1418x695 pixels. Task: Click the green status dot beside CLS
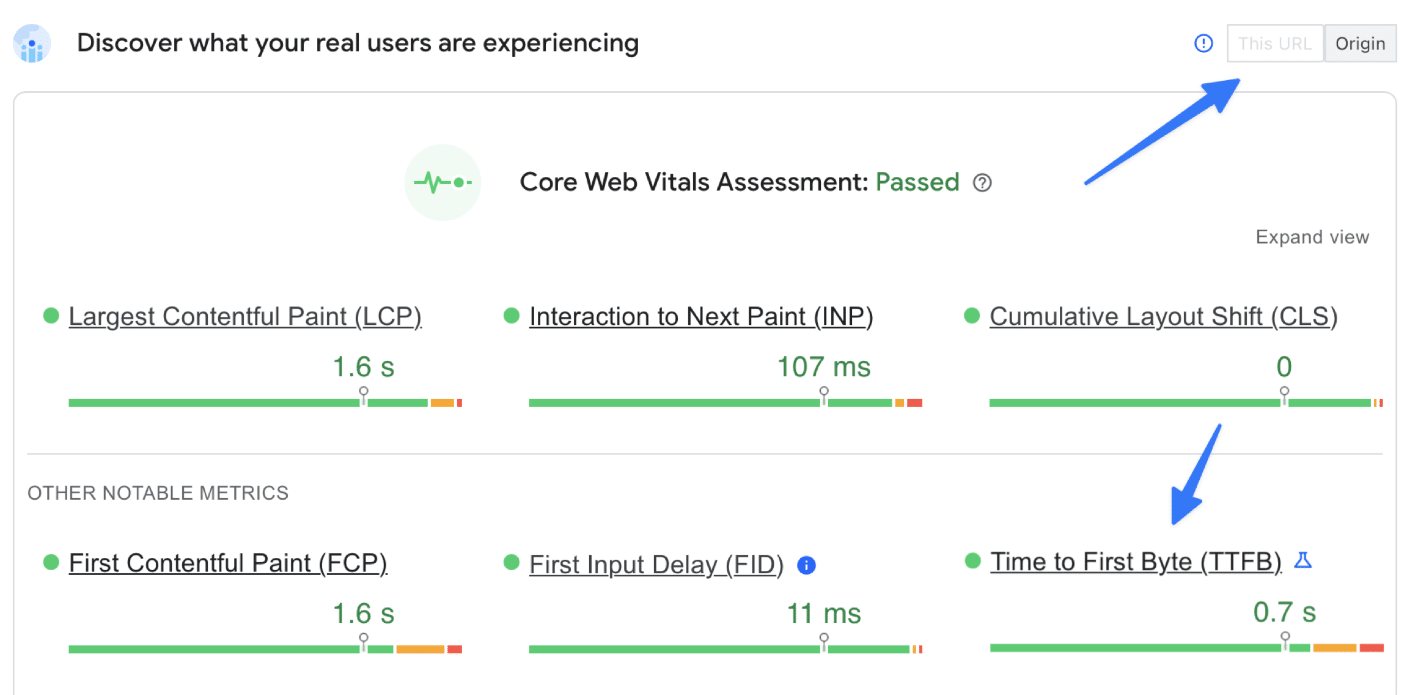point(970,315)
